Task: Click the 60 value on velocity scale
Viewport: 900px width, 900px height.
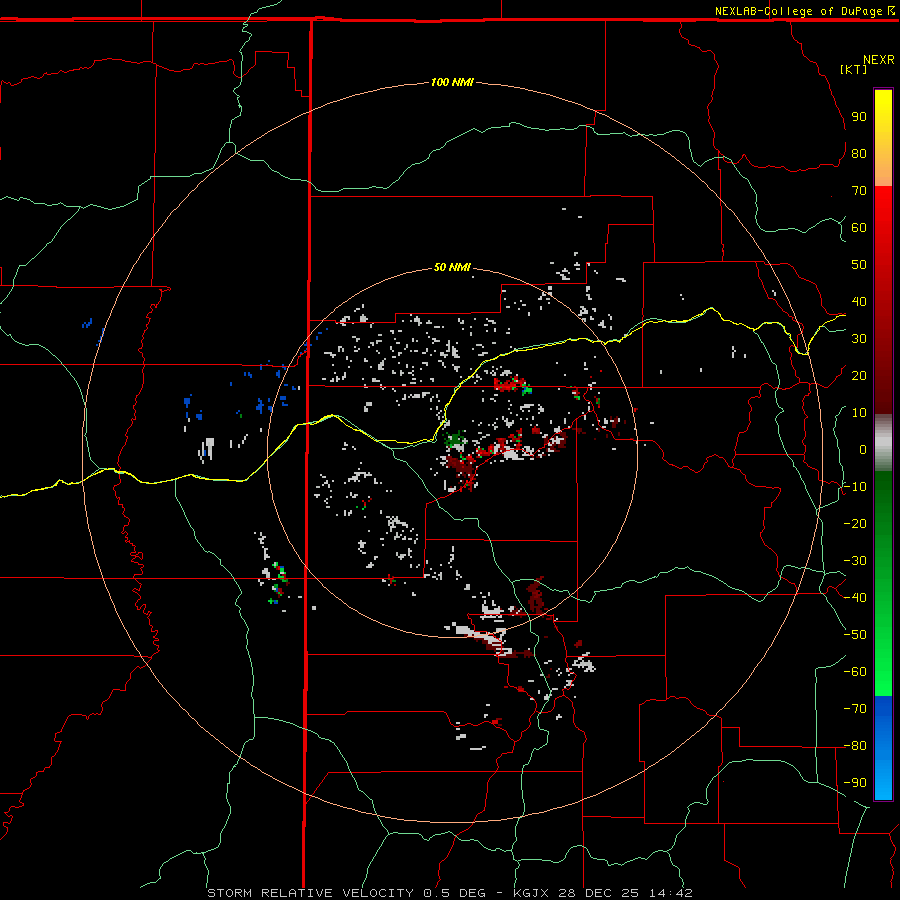Action: (859, 227)
